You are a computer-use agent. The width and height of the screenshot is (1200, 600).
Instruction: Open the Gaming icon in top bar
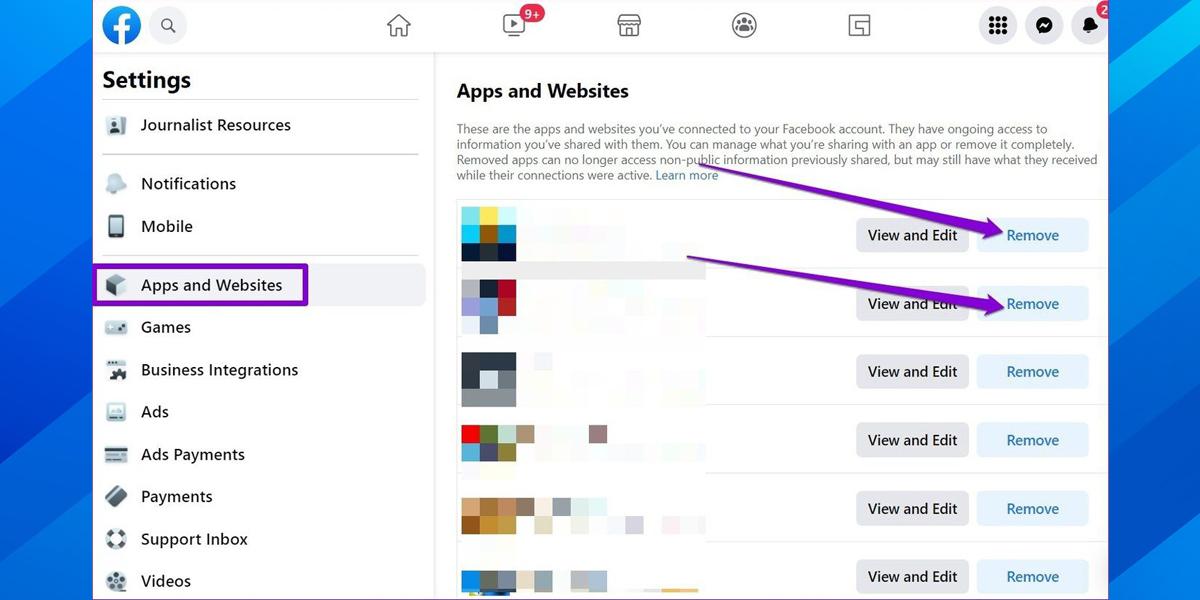[x=859, y=26]
